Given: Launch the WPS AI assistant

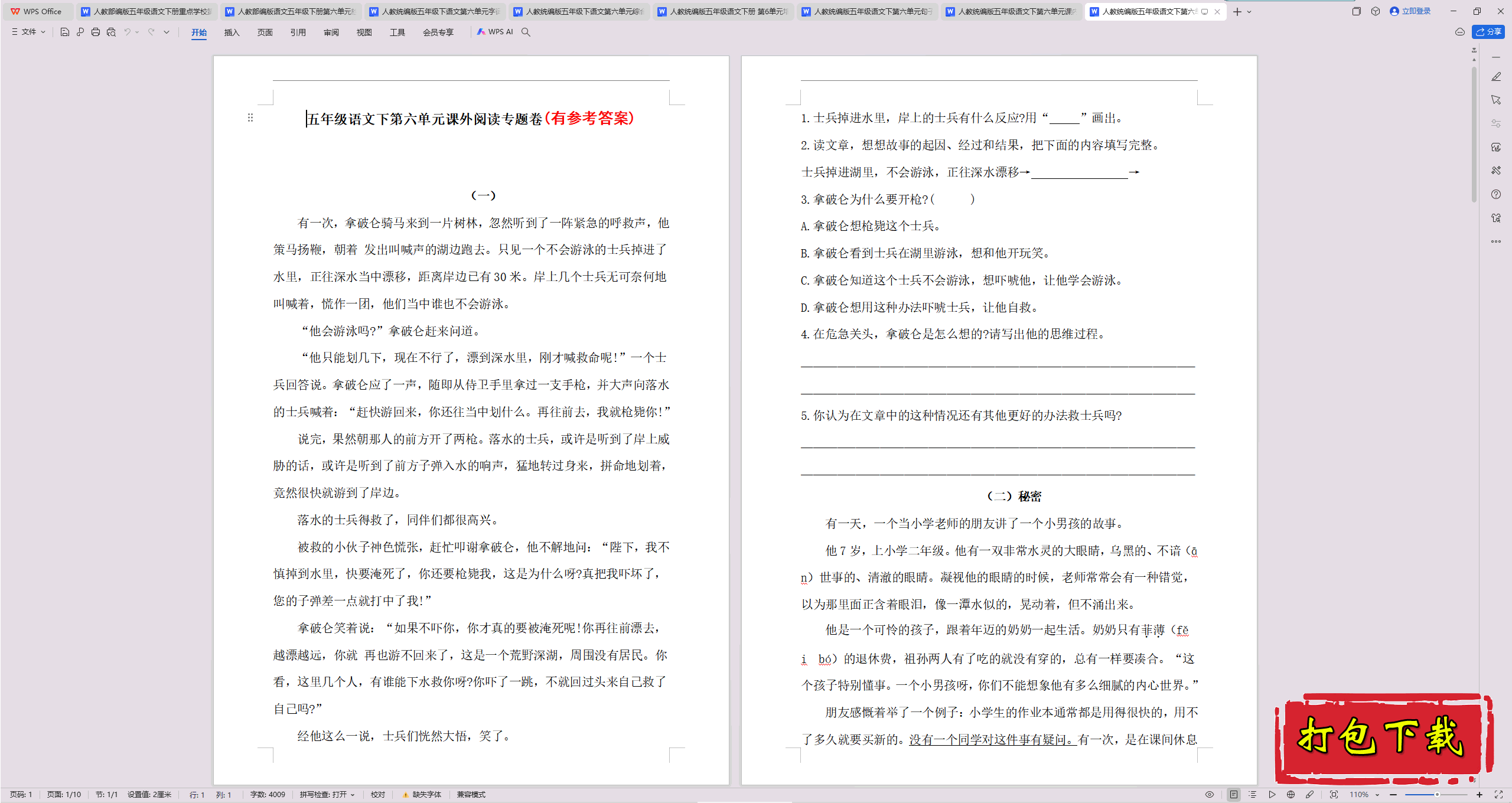Looking at the screenshot, I should coord(495,32).
